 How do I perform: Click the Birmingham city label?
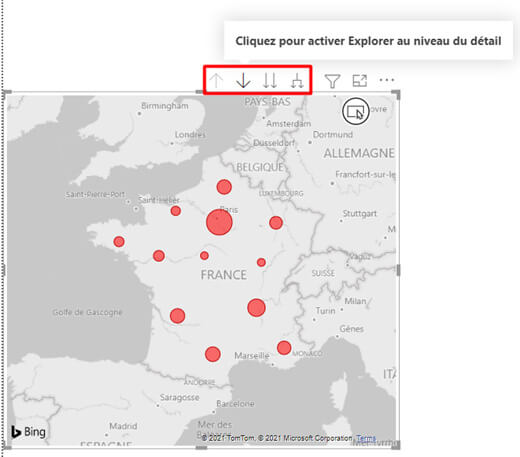[x=165, y=106]
